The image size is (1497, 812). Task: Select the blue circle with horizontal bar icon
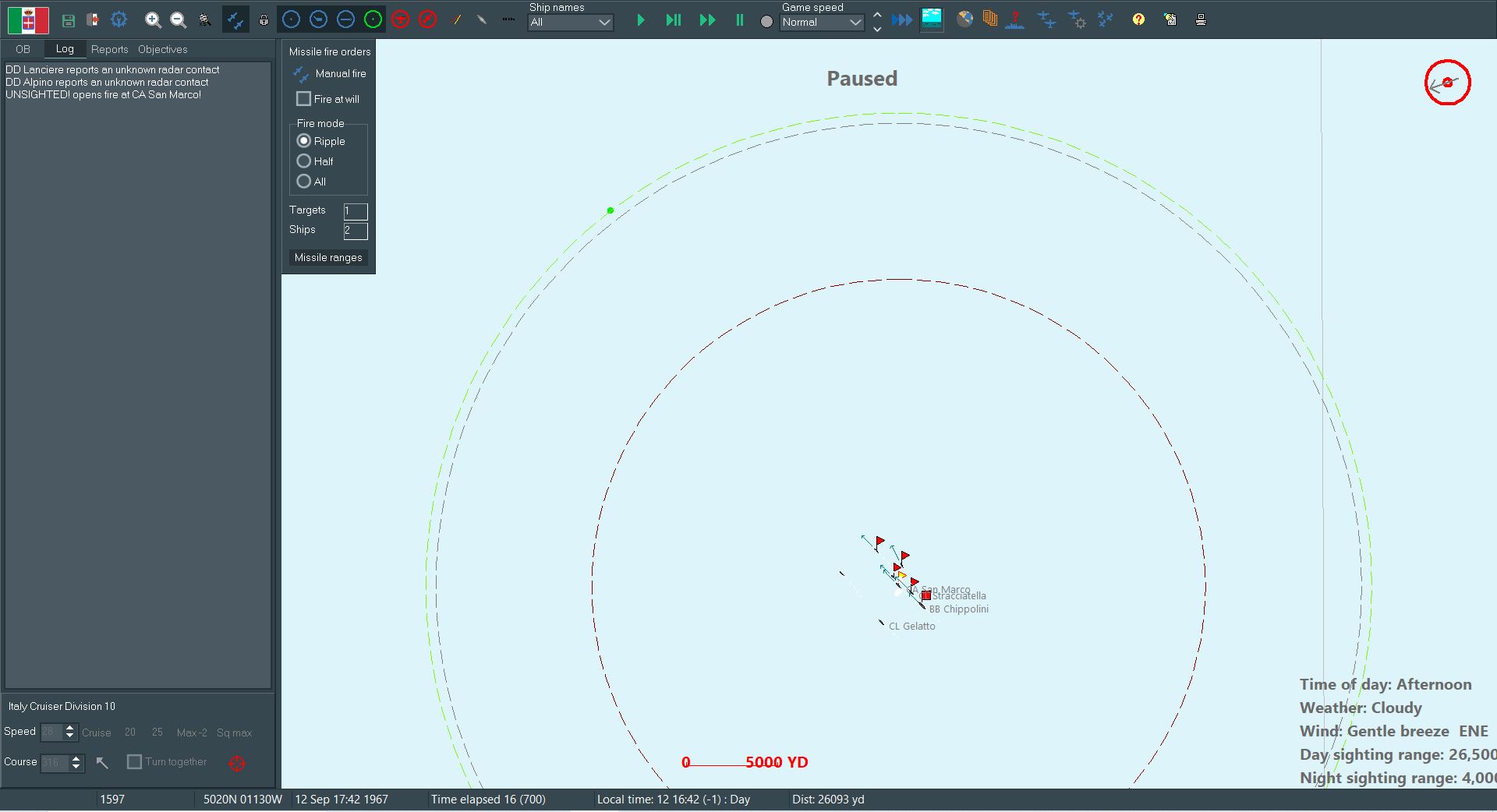point(345,20)
